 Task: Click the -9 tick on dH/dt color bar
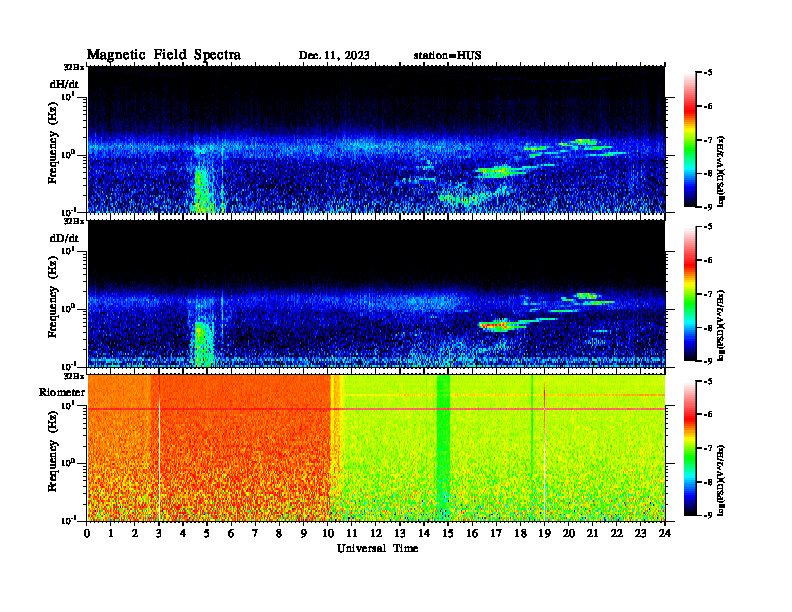(707, 207)
